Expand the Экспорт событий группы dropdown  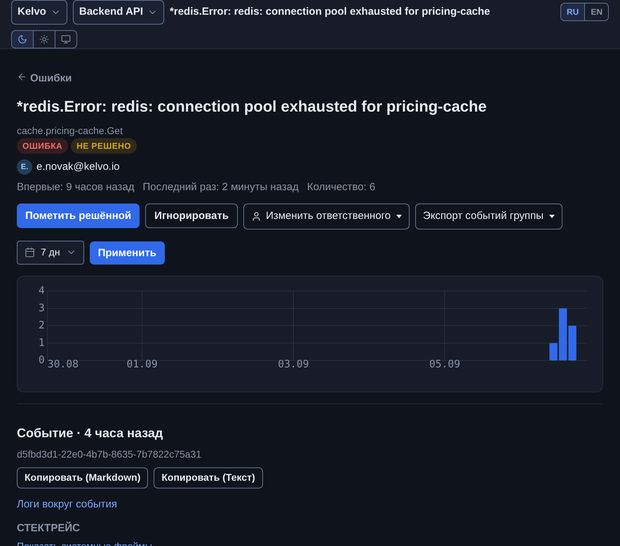(x=489, y=216)
